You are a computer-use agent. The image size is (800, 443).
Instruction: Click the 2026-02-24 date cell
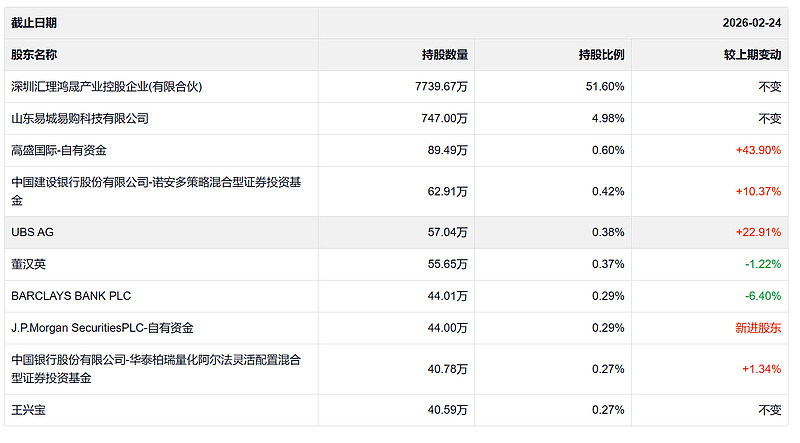(751, 23)
